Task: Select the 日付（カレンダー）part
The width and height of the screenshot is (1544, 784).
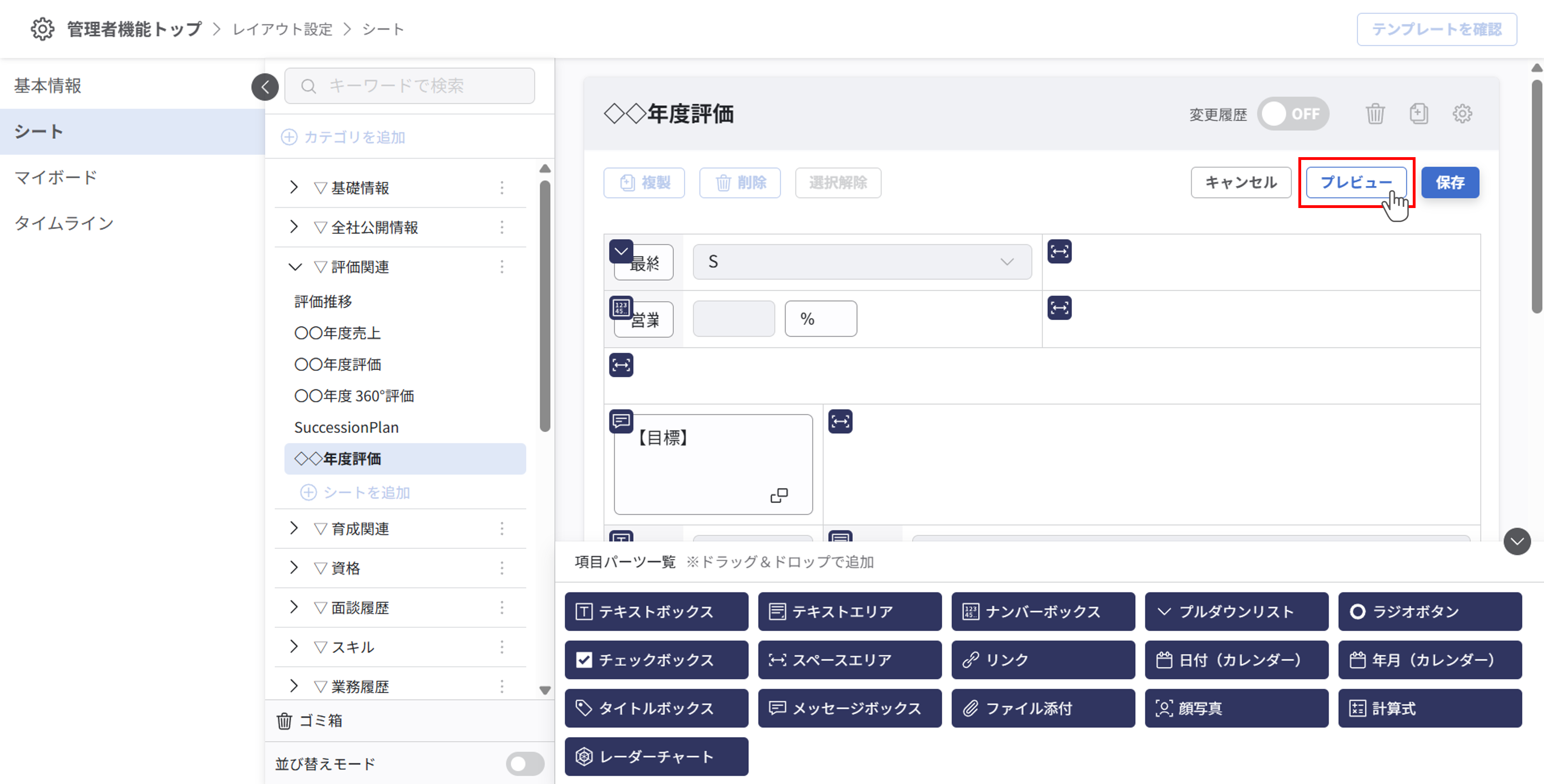Action: click(1237, 660)
